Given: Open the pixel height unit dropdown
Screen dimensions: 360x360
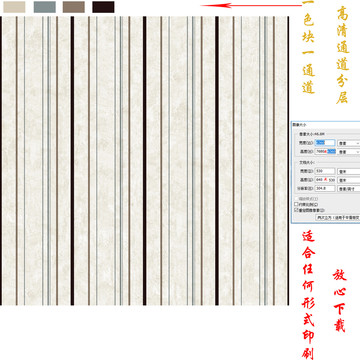Looking at the screenshot, I should [349, 152].
